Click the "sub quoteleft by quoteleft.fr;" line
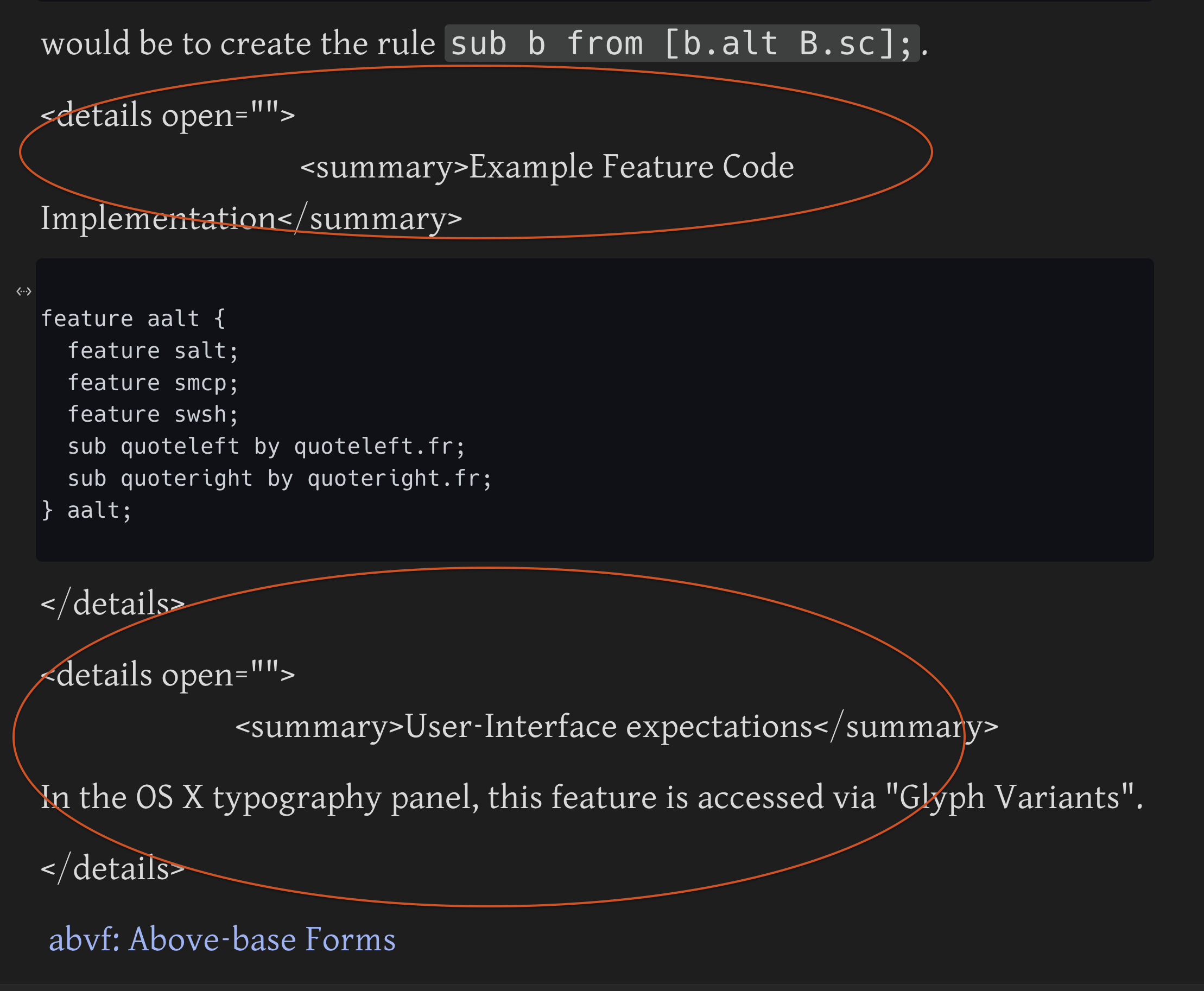This screenshot has width=1204, height=991. click(266, 447)
